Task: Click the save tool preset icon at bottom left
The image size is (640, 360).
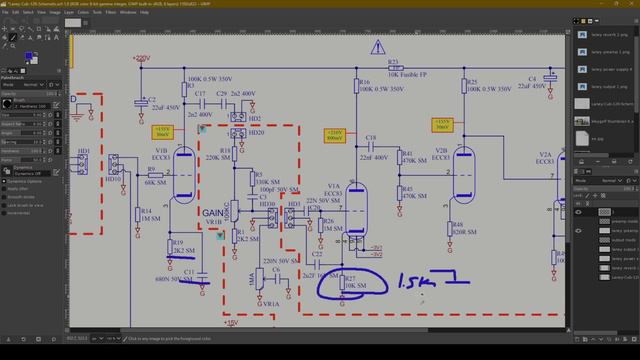Action: (8, 339)
